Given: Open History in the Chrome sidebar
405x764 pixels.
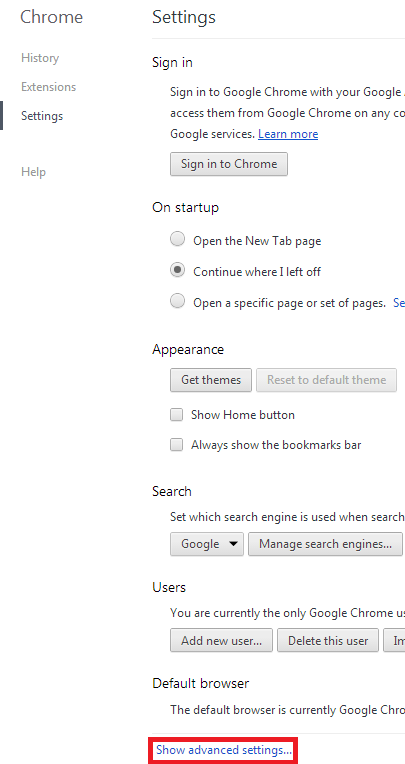Looking at the screenshot, I should 40,58.
